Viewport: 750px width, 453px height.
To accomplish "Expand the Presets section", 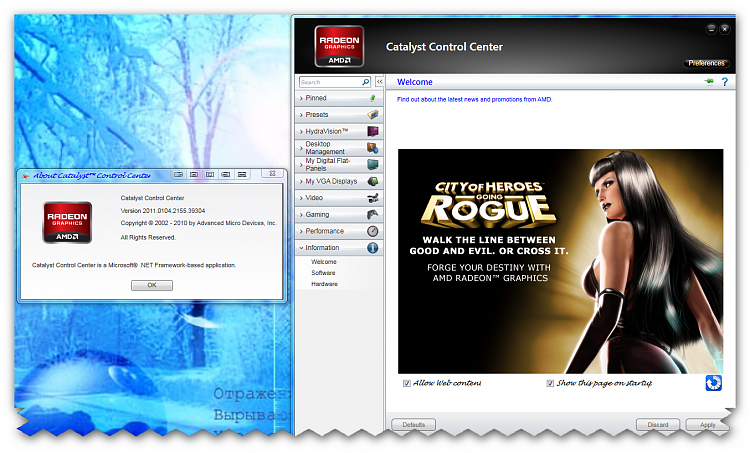I will 339,115.
